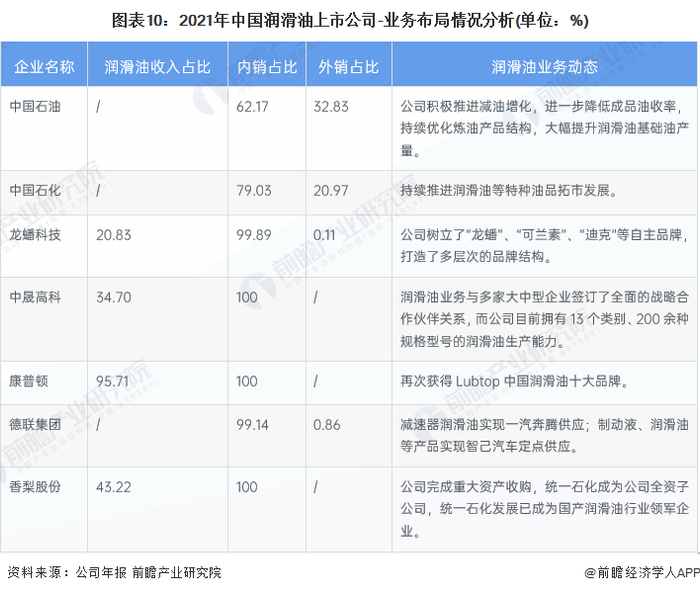
Task: Click the 龙蟠科技 brand description text
Action: (x=544, y=246)
